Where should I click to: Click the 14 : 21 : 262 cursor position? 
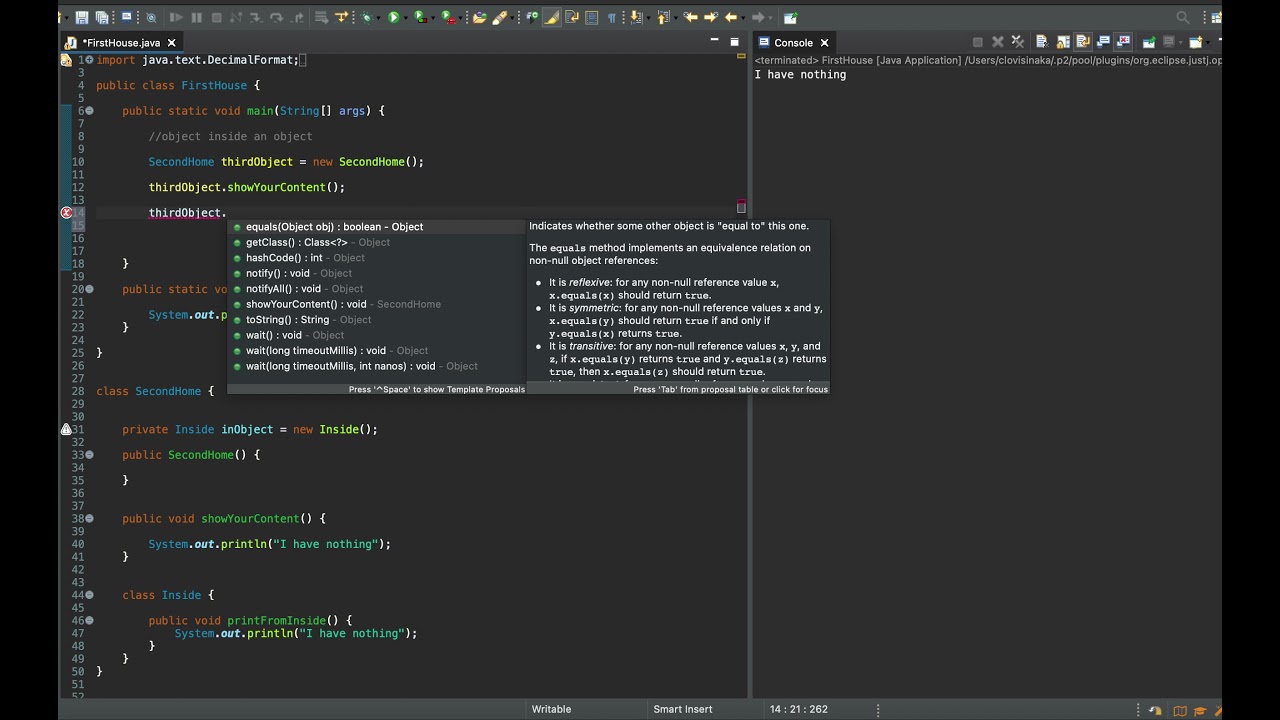799,709
